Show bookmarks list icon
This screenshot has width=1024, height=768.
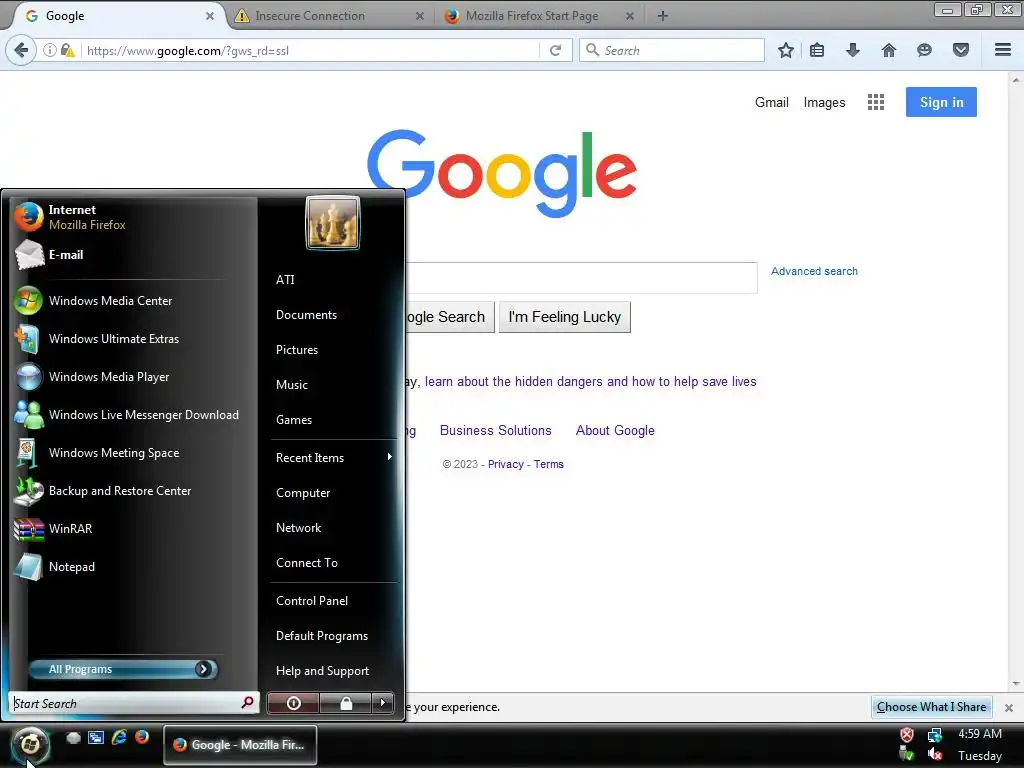(816, 50)
